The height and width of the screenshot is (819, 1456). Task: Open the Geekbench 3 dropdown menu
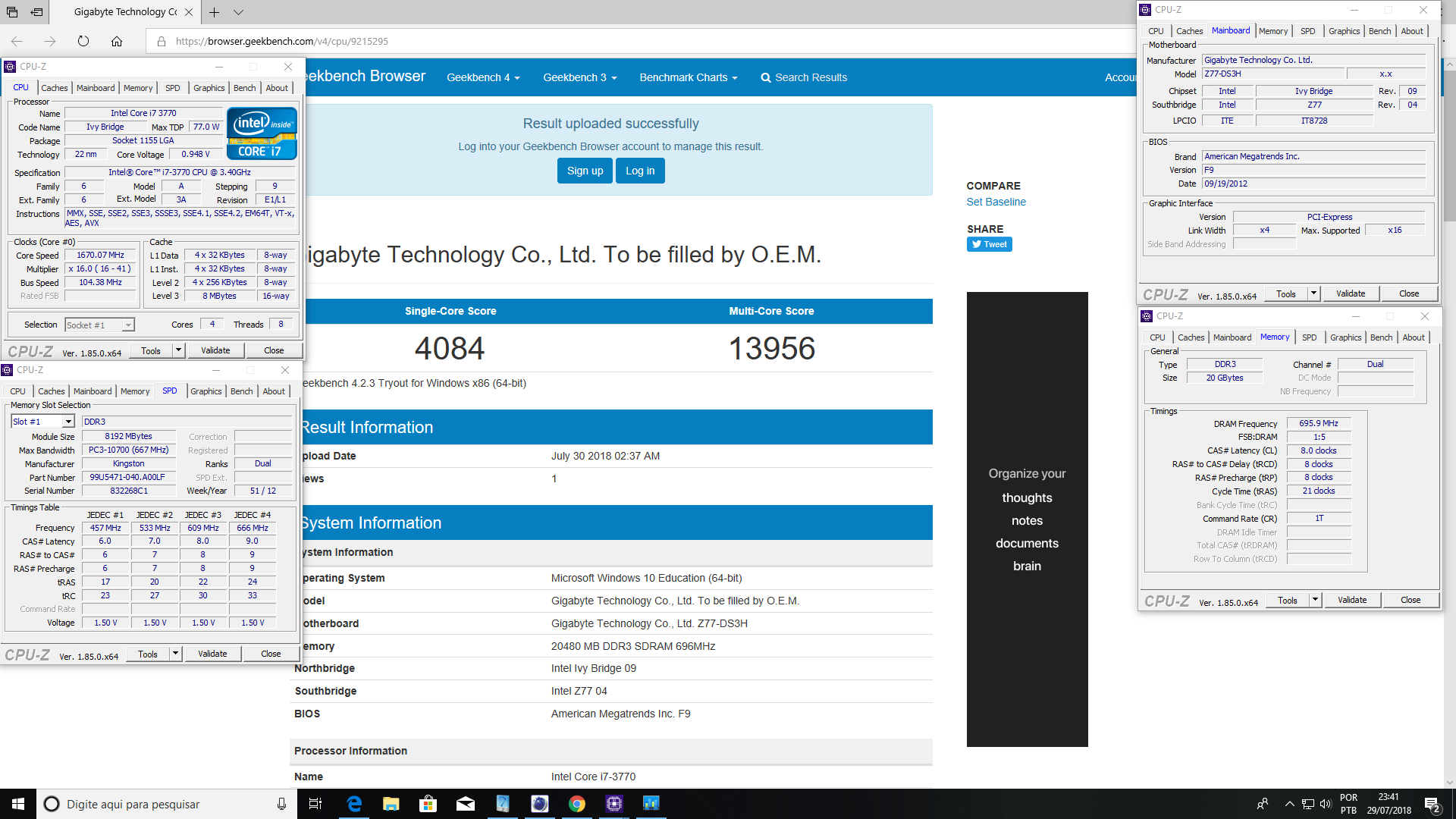point(580,77)
